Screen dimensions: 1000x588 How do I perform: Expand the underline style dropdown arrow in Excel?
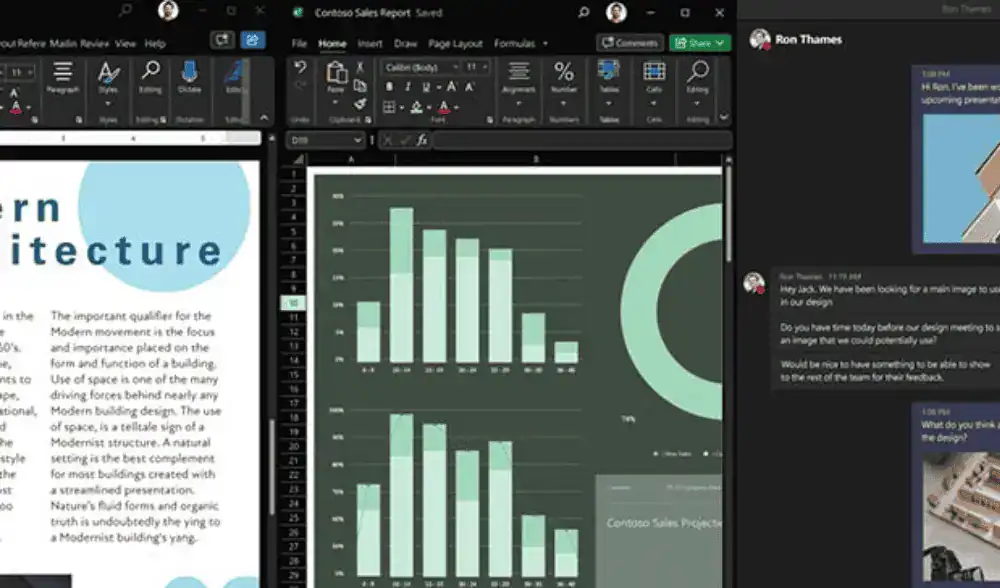point(438,87)
